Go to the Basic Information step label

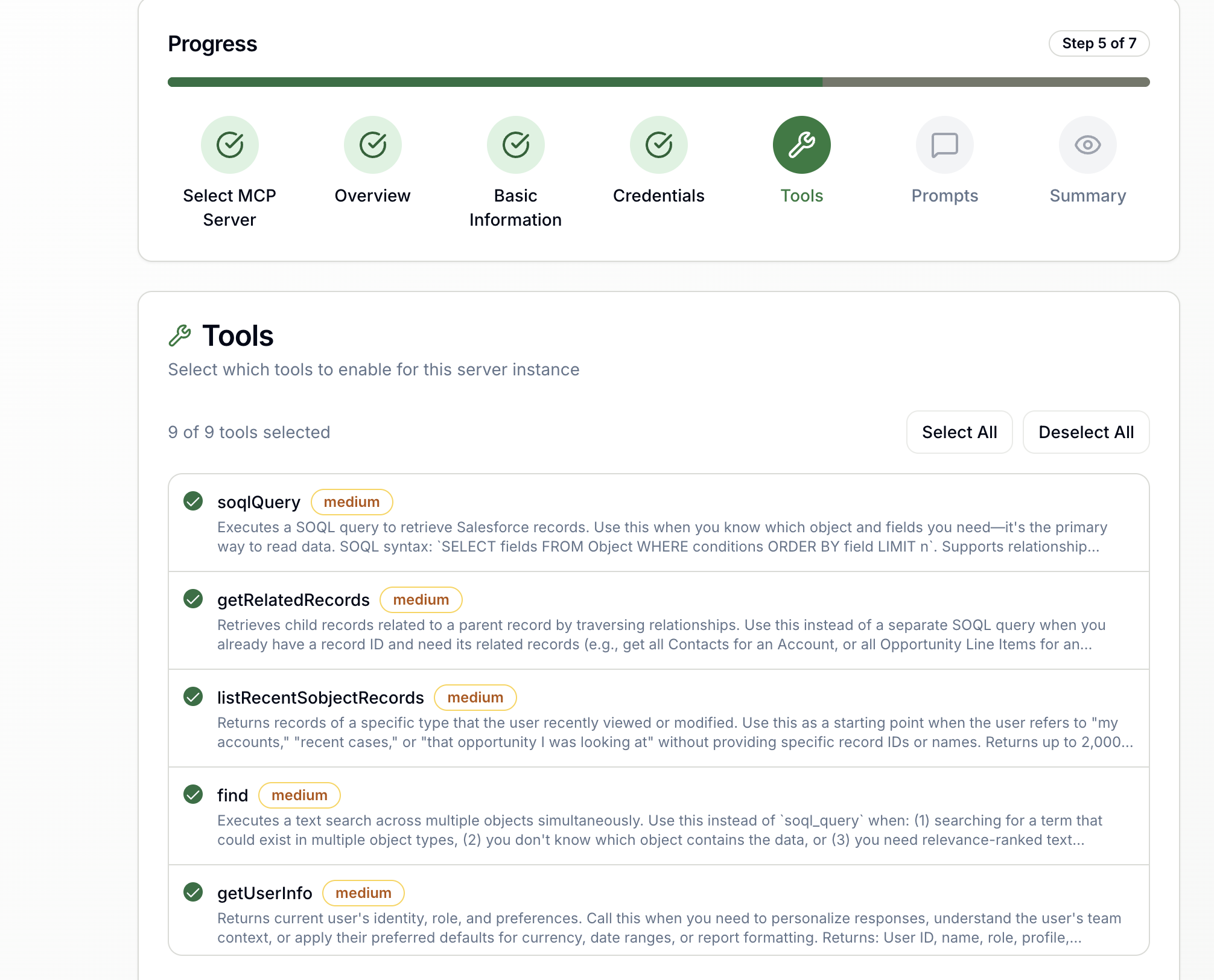pyautogui.click(x=516, y=208)
